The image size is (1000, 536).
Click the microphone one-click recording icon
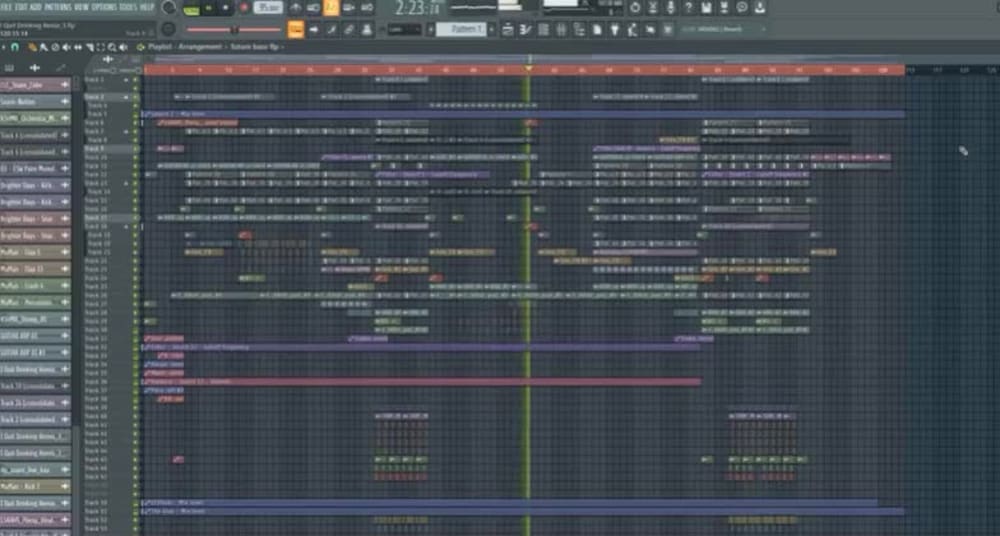671,8
